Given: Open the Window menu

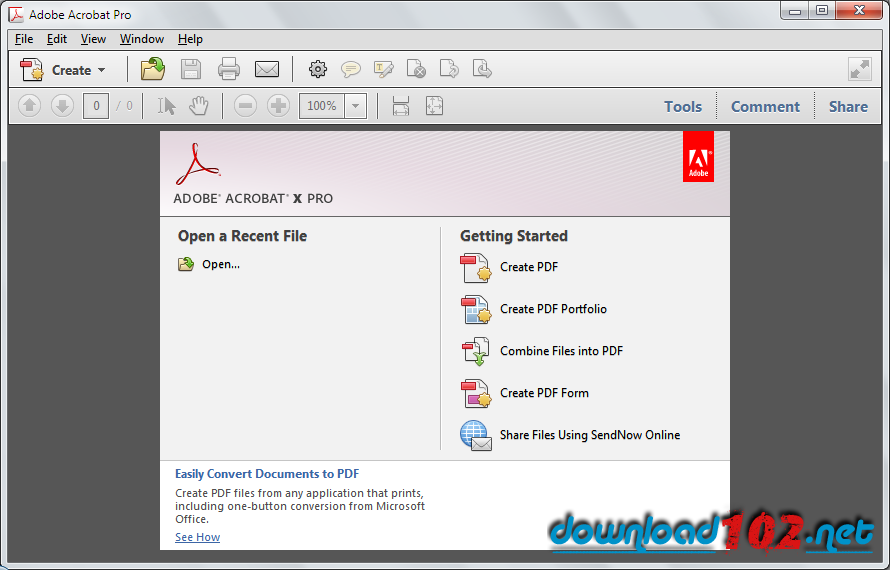Looking at the screenshot, I should tap(142, 39).
